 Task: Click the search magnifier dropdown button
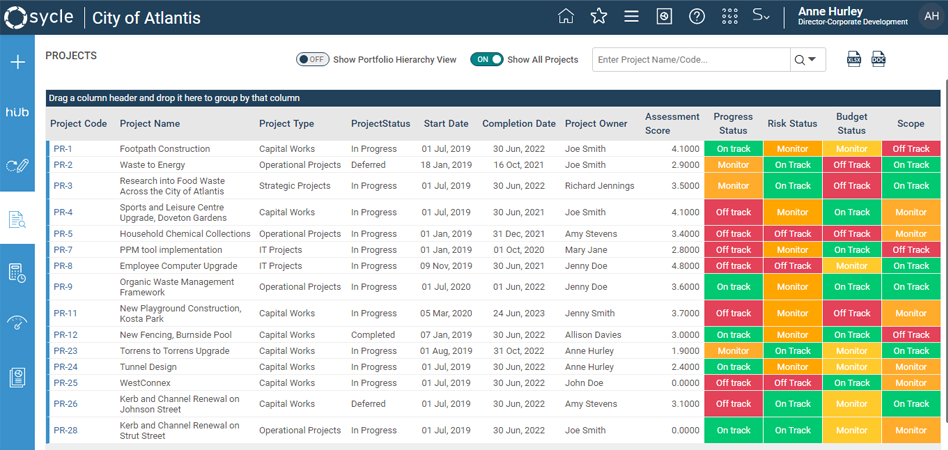807,60
